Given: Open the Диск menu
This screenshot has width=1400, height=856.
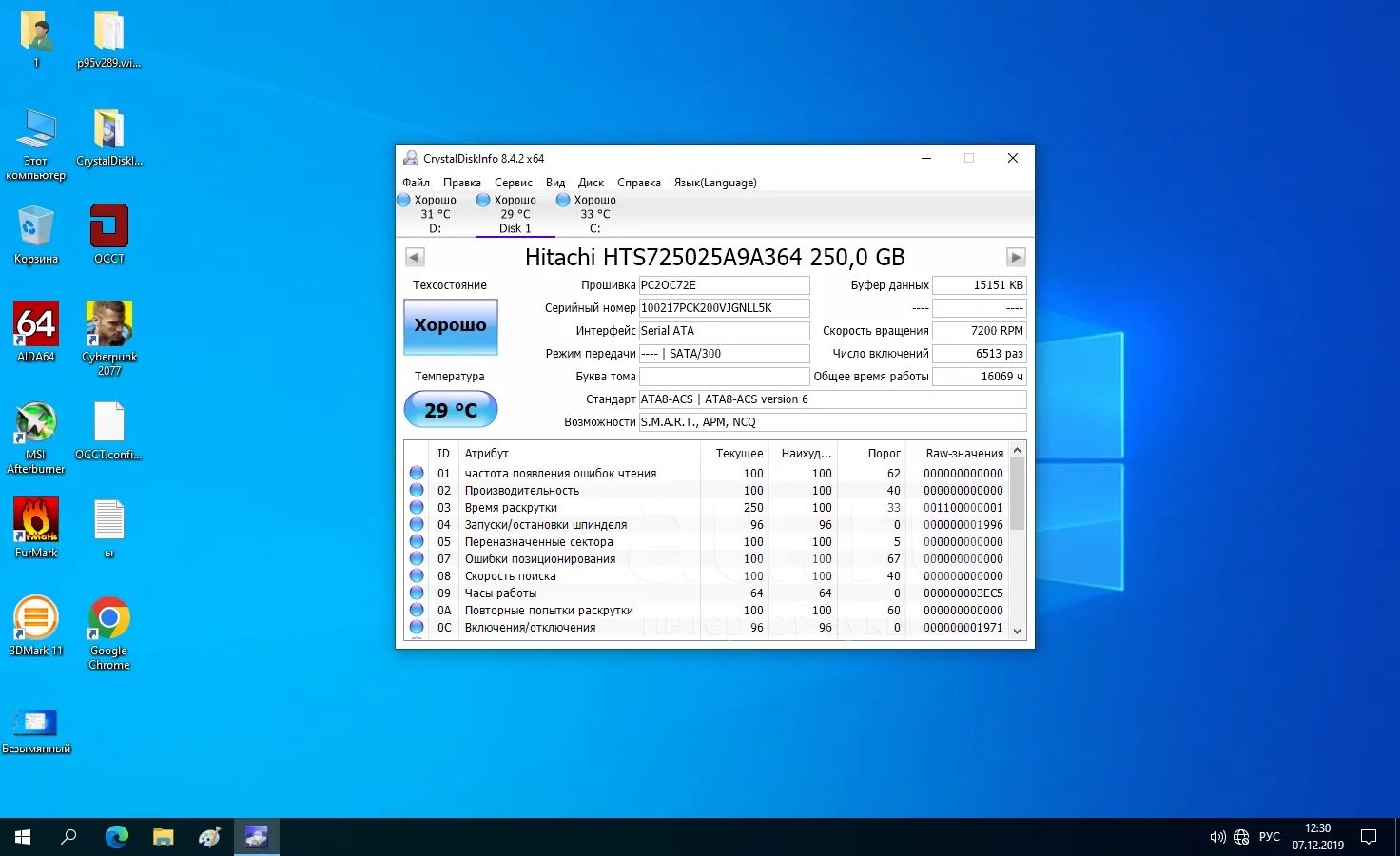Looking at the screenshot, I should point(591,183).
